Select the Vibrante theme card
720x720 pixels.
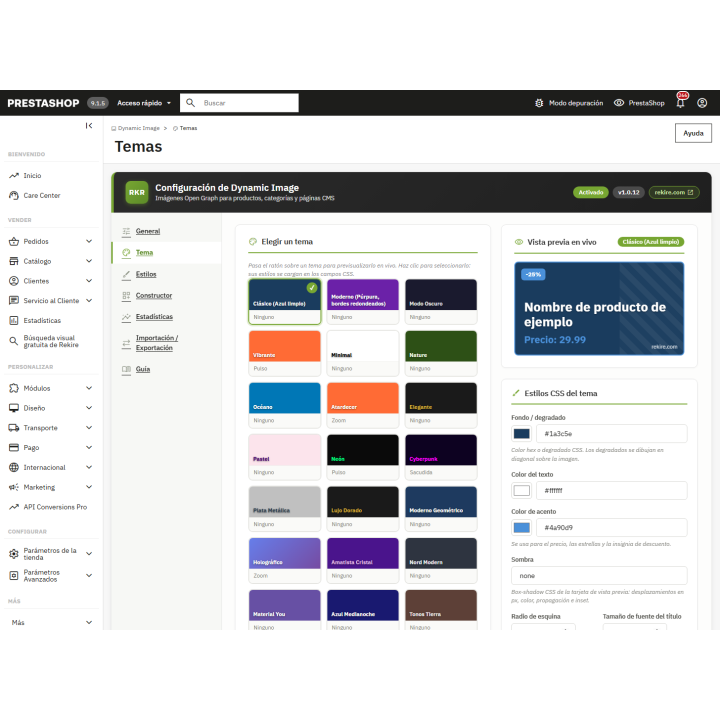pyautogui.click(x=285, y=353)
